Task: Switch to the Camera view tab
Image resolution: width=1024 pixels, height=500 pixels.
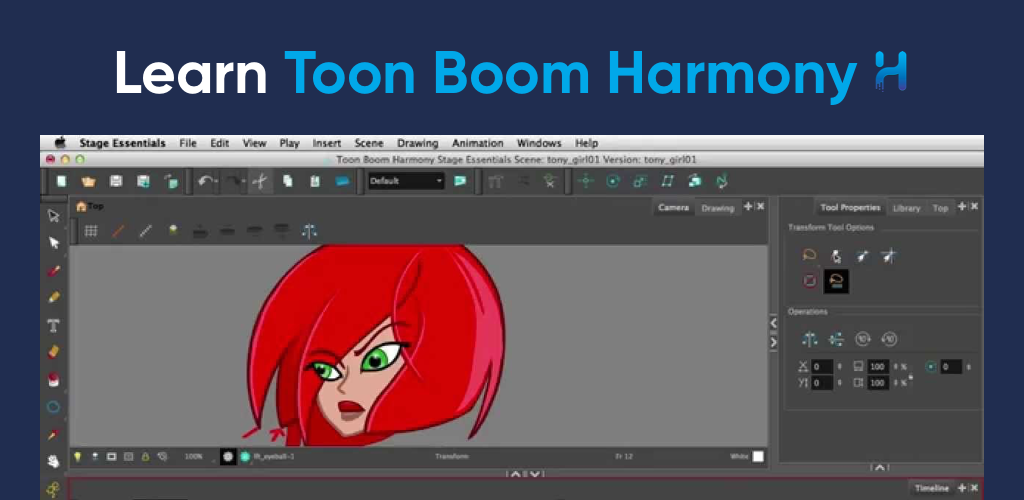Action: (x=673, y=208)
